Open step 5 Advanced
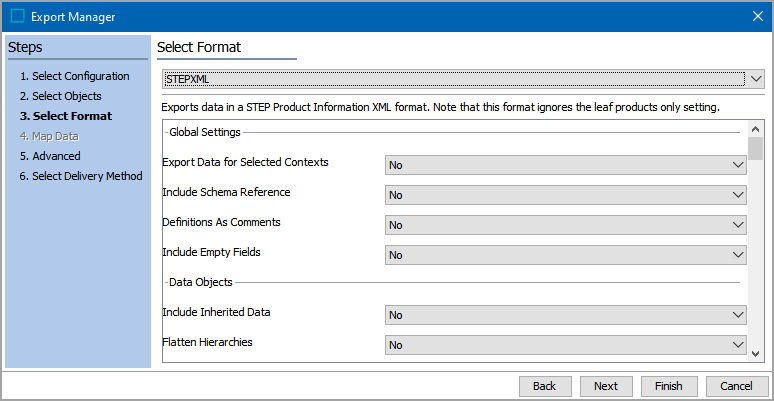The width and height of the screenshot is (774, 401). (50, 156)
